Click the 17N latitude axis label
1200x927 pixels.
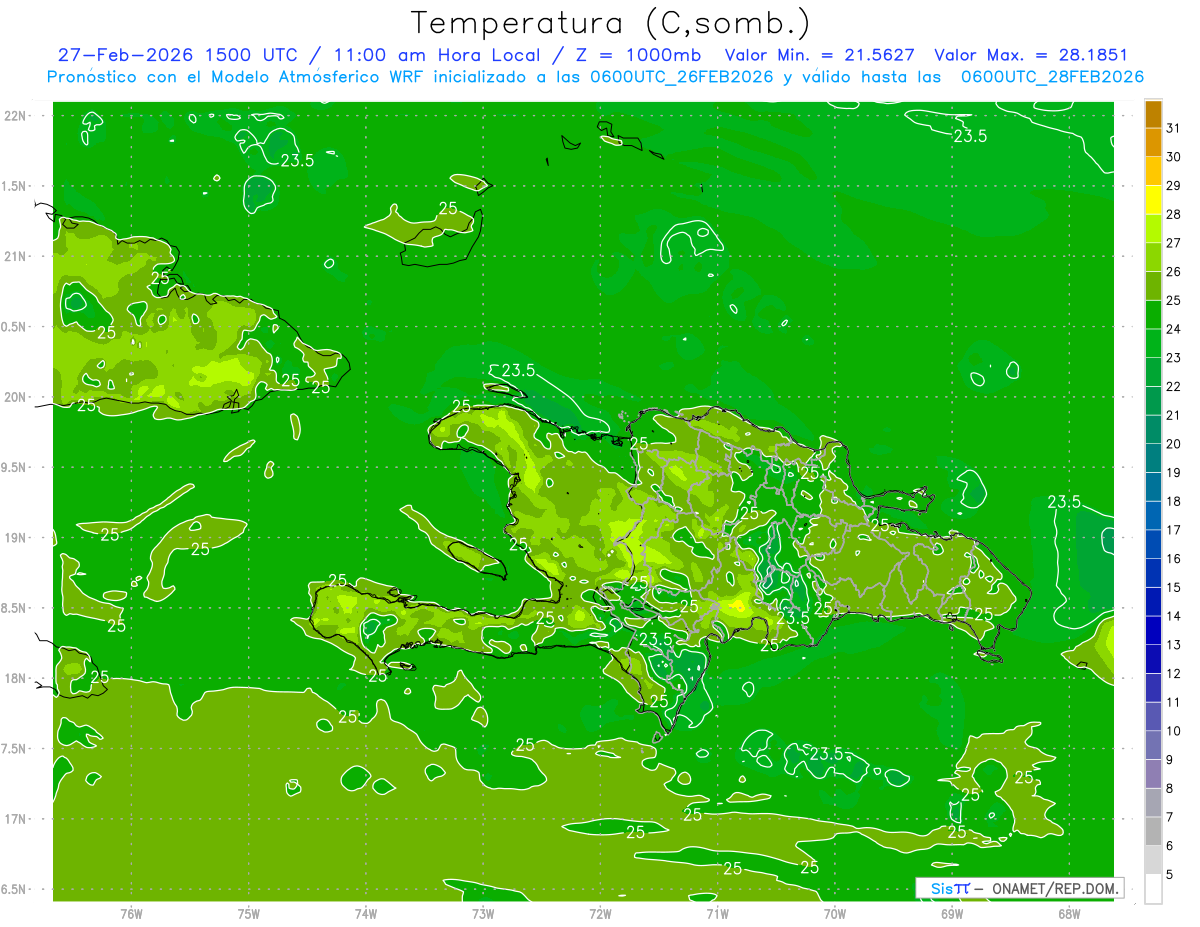click(16, 820)
